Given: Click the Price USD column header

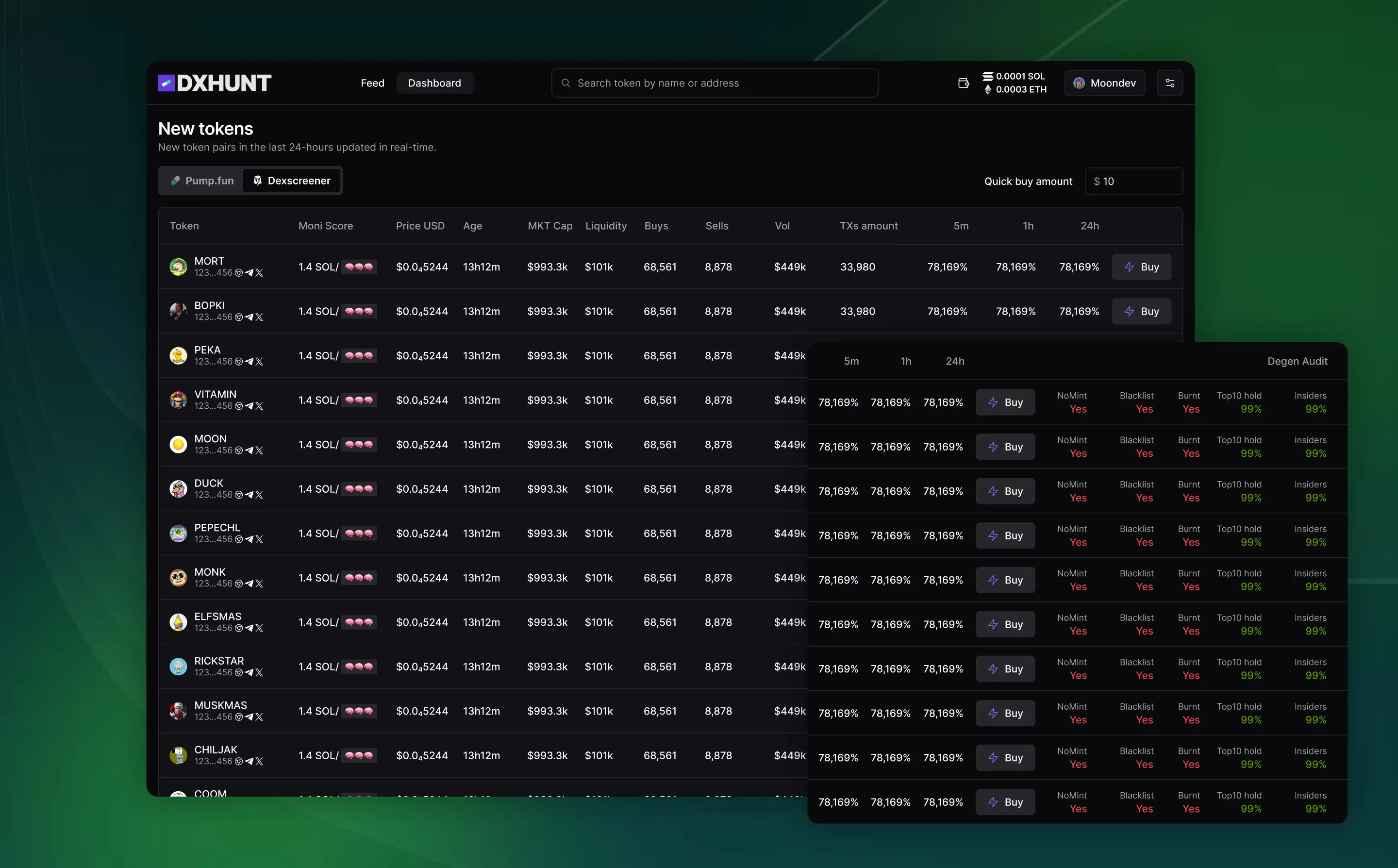Looking at the screenshot, I should 420,226.
